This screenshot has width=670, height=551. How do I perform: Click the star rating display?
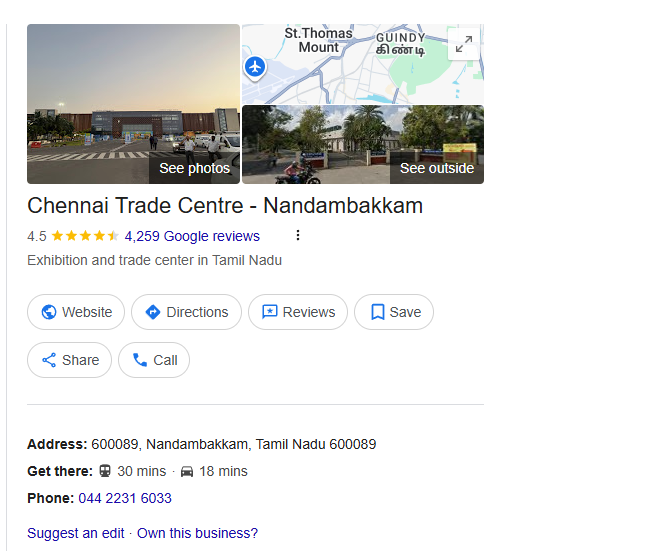click(85, 236)
